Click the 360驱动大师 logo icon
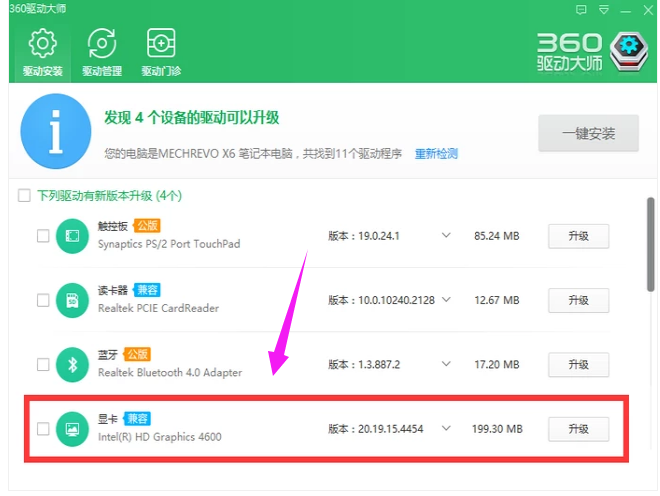Screen dimensions: 660x496 [x=629, y=52]
